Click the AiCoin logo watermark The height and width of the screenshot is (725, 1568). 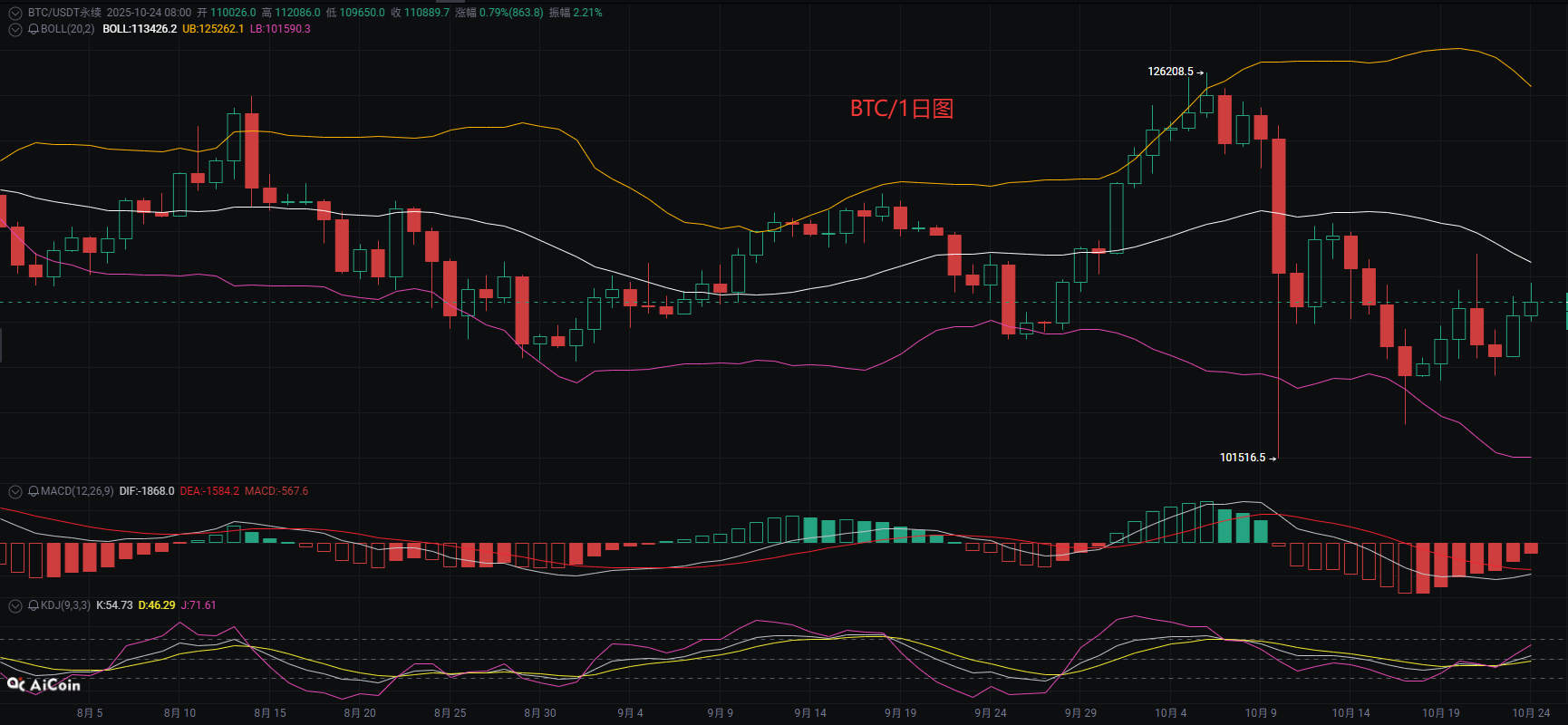click(44, 685)
